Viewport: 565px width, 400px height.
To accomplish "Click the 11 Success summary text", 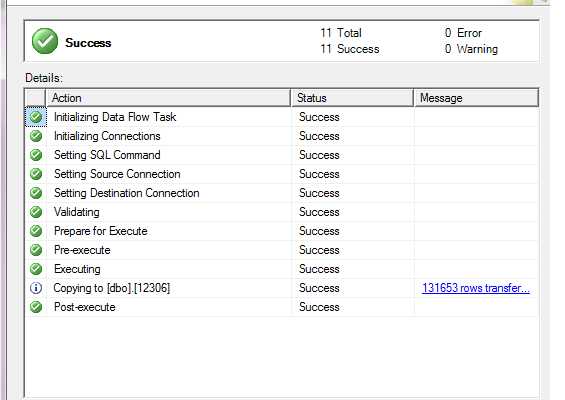I will pyautogui.click(x=350, y=49).
